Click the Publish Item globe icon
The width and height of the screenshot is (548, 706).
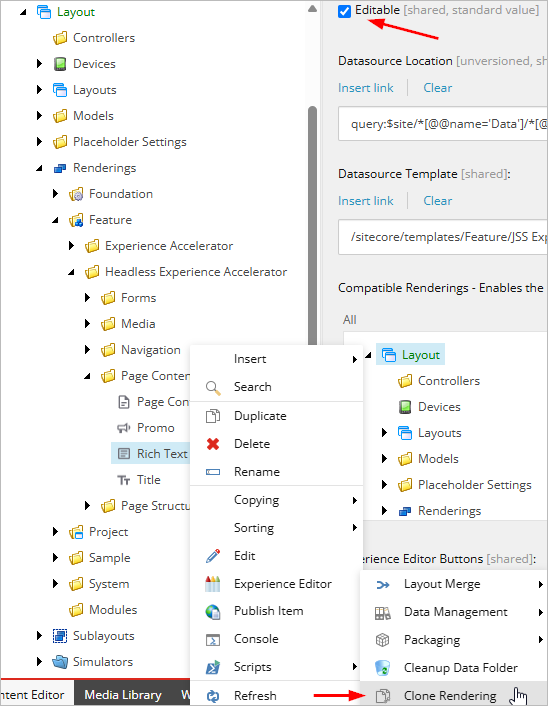213,611
